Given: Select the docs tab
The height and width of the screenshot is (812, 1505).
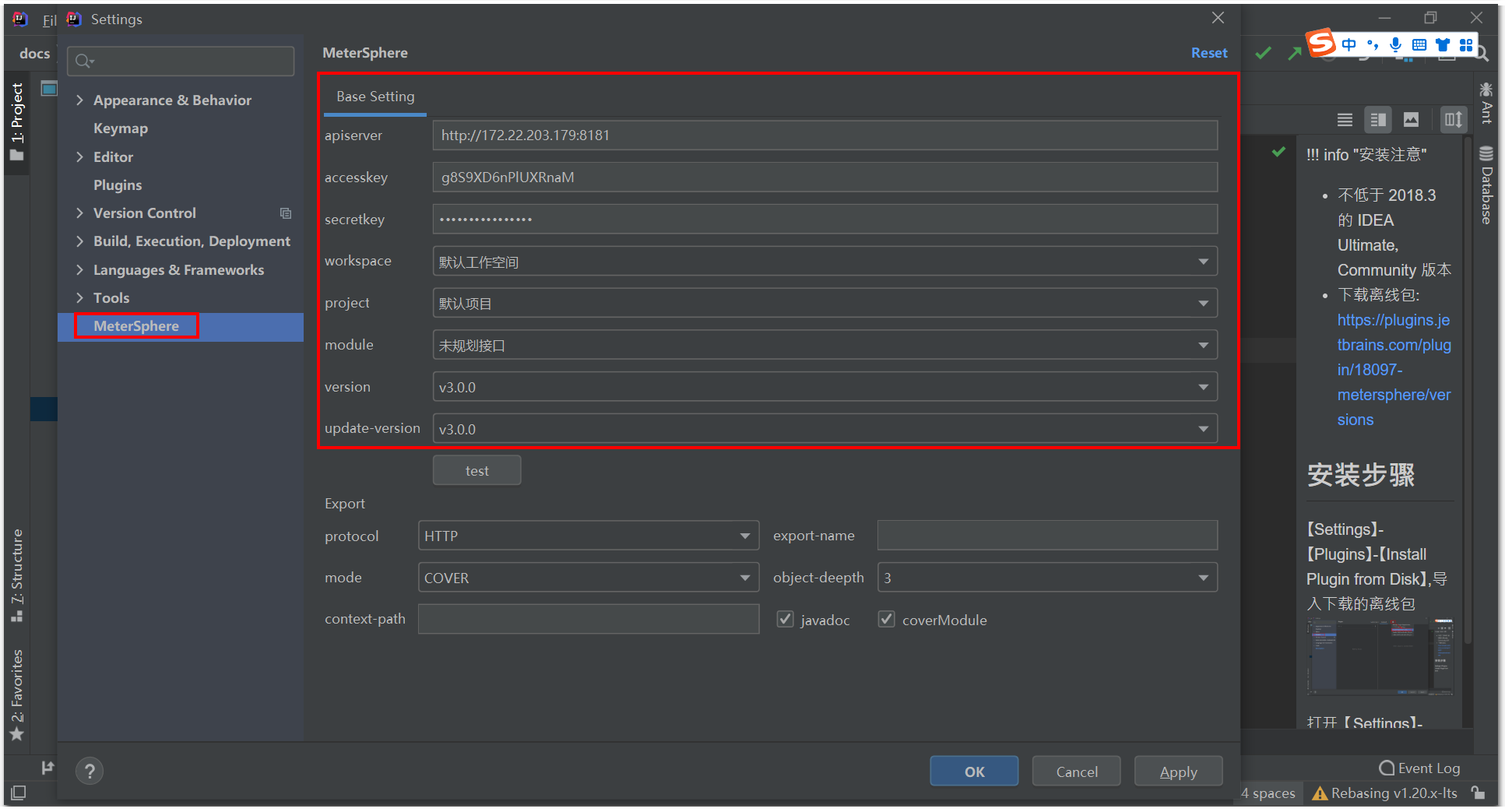Looking at the screenshot, I should click(x=34, y=53).
